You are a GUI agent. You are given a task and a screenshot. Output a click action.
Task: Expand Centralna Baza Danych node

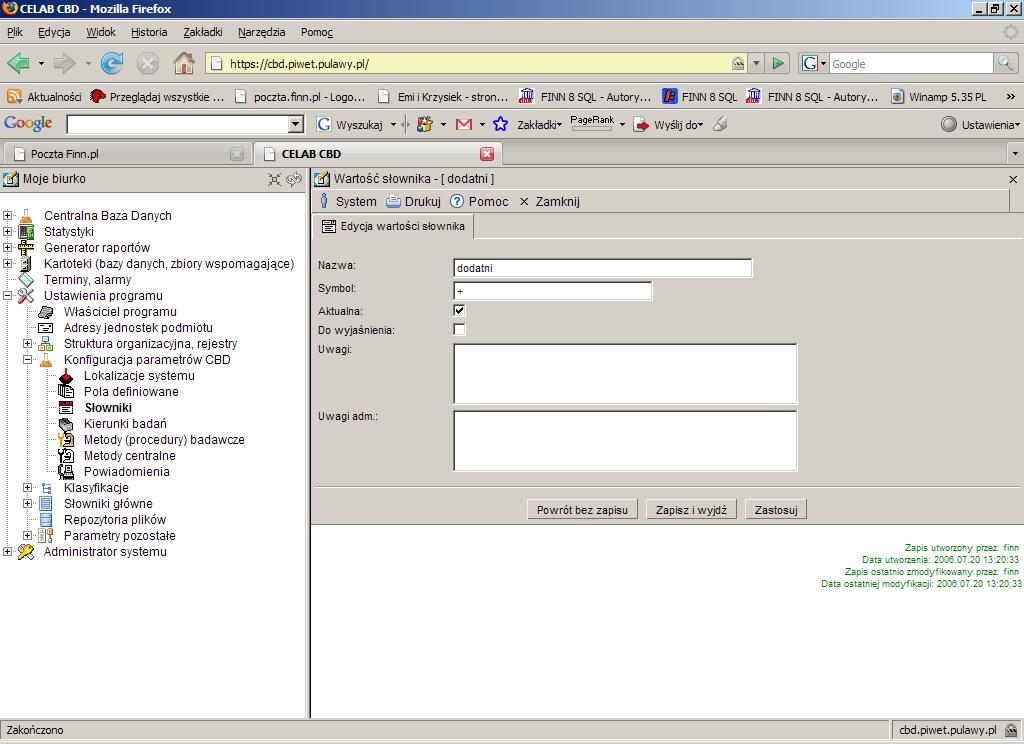click(x=8, y=215)
